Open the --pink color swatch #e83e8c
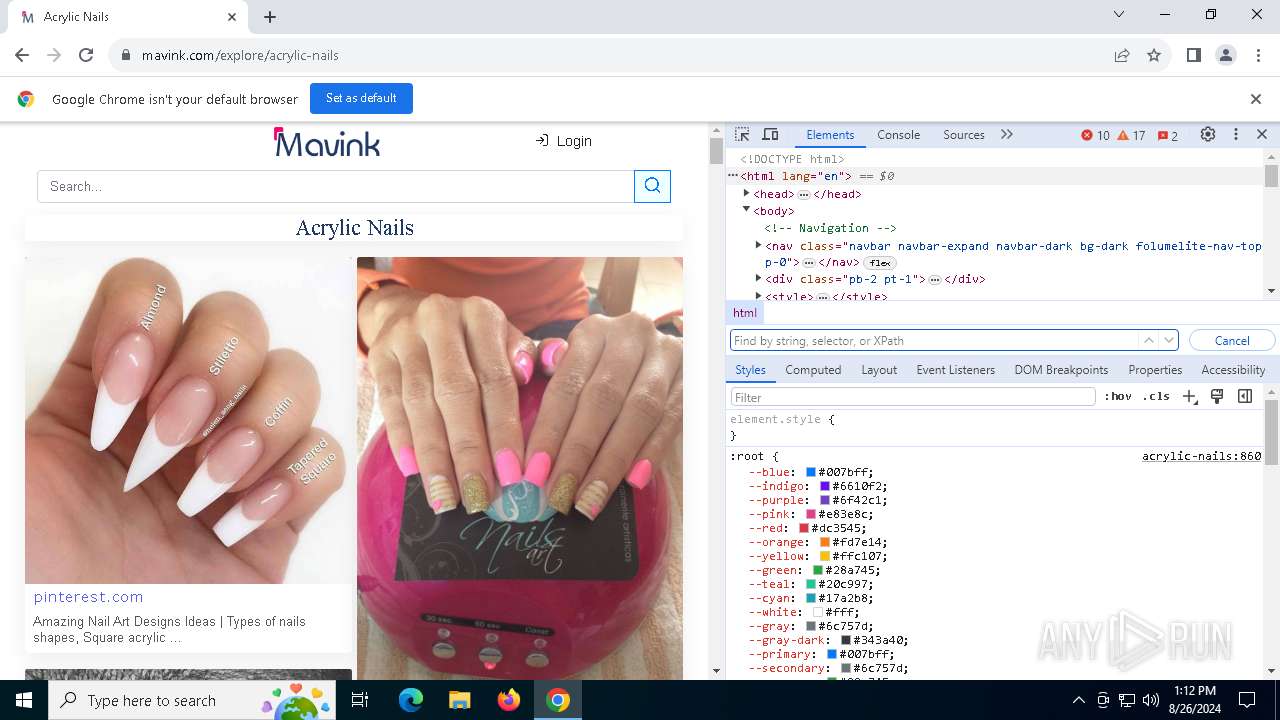The image size is (1280, 720). click(811, 514)
